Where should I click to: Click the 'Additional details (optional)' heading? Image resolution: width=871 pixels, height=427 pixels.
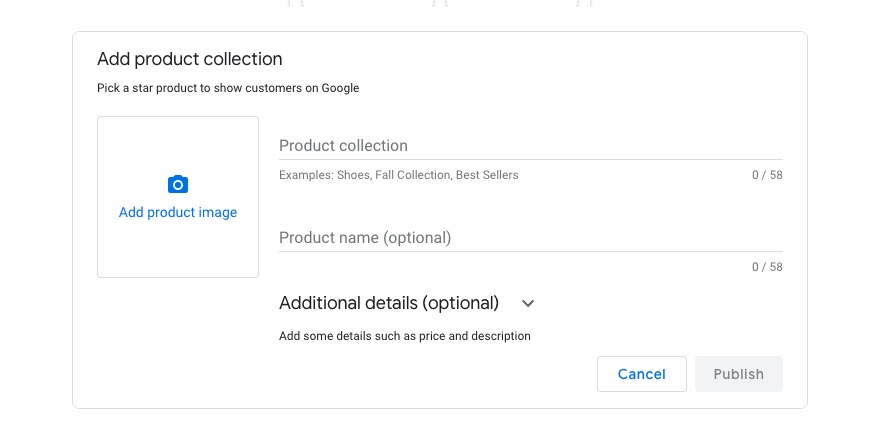coord(389,303)
